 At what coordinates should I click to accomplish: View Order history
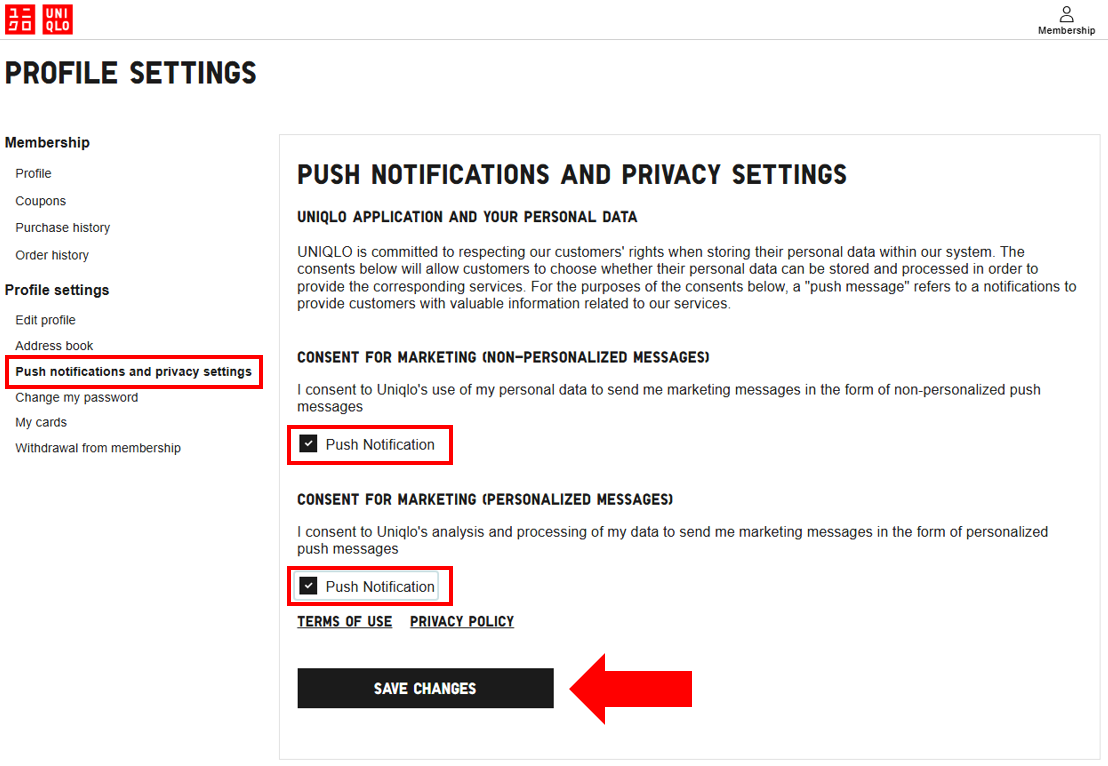coord(52,255)
